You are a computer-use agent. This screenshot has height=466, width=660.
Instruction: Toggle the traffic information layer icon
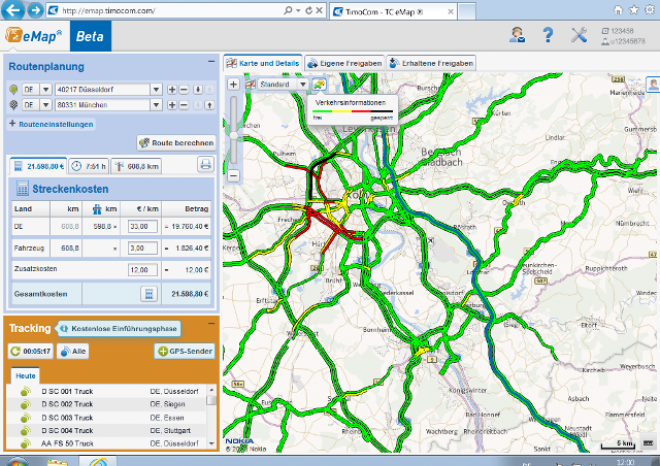[318, 85]
